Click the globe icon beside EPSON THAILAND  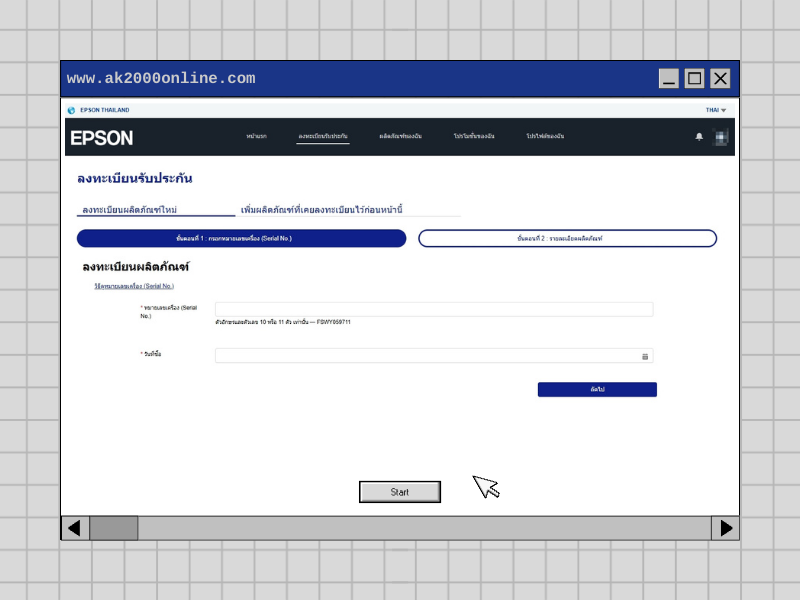tap(71, 110)
